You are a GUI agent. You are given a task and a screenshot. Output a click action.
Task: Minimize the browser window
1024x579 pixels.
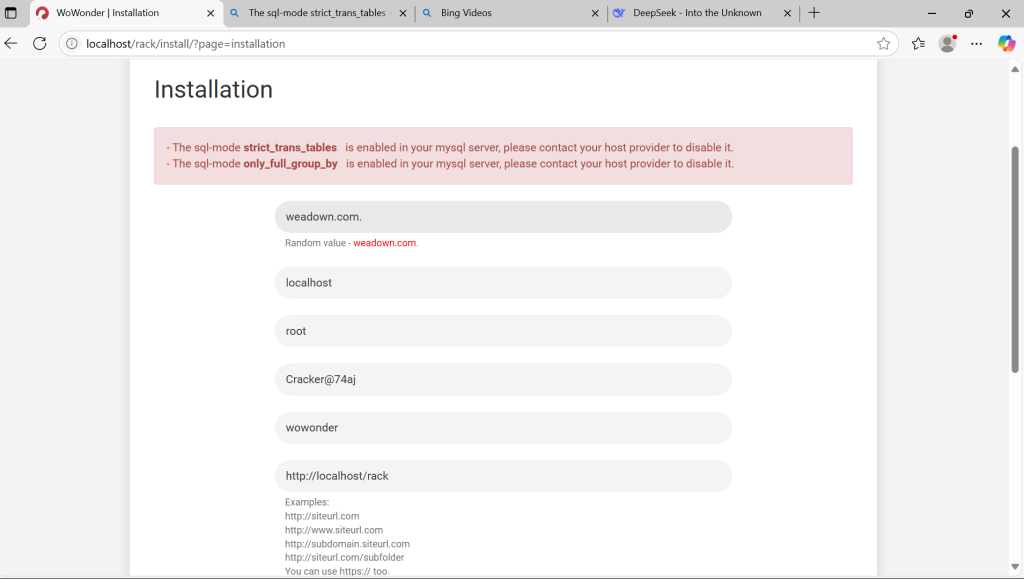932,13
